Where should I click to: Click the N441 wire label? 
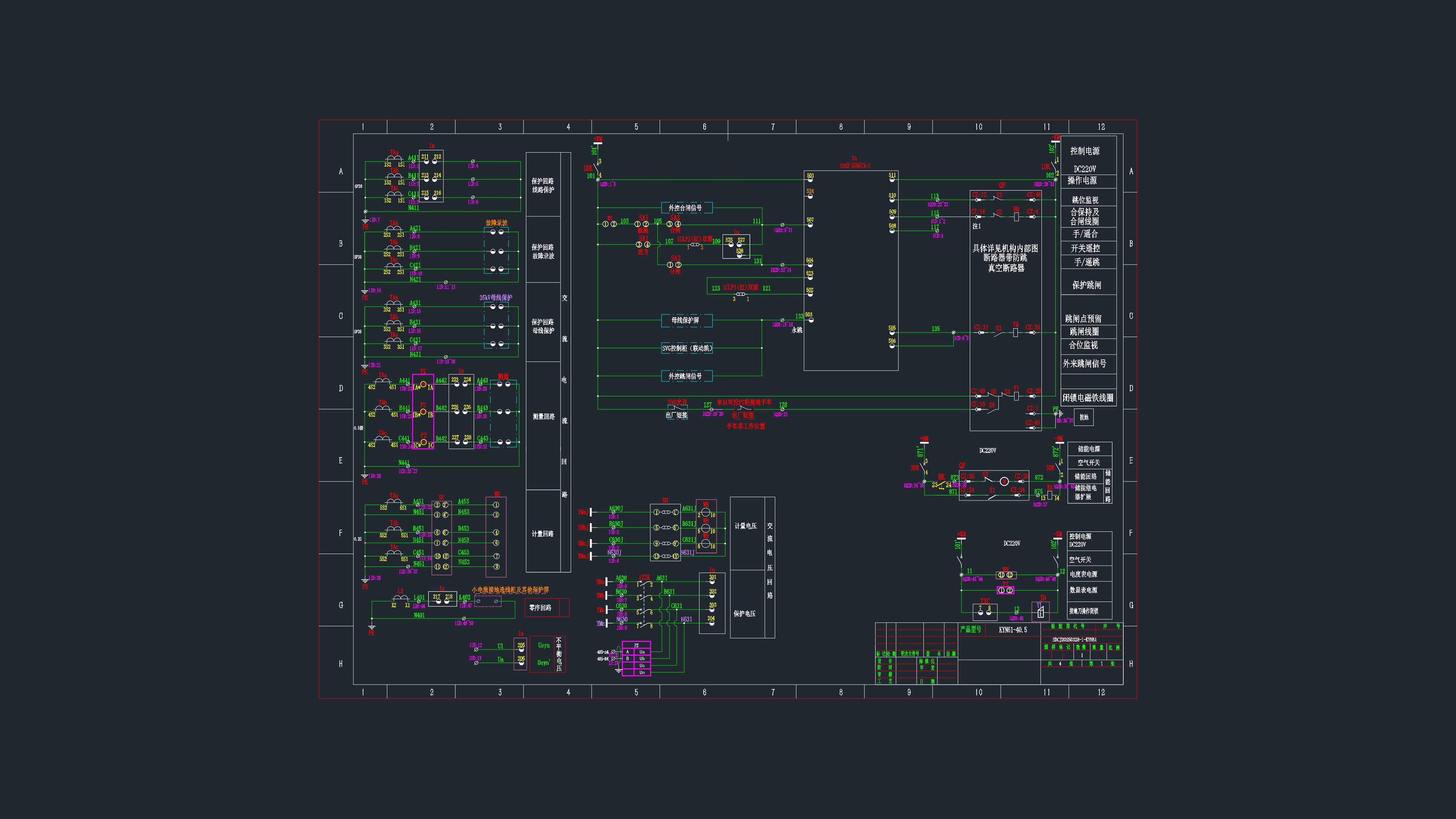pyautogui.click(x=404, y=463)
